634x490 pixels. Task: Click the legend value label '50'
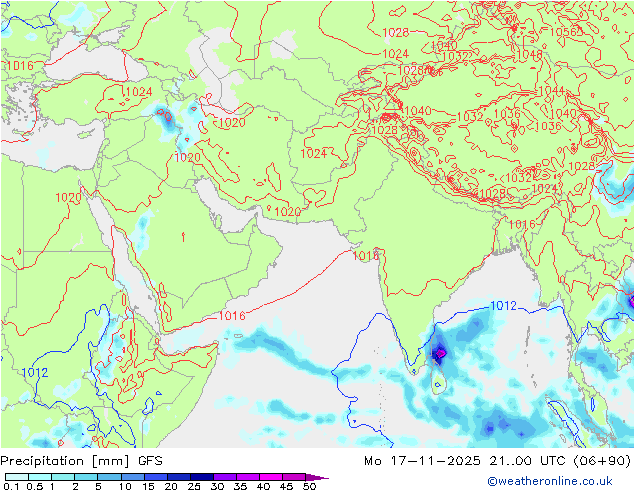pos(310,486)
